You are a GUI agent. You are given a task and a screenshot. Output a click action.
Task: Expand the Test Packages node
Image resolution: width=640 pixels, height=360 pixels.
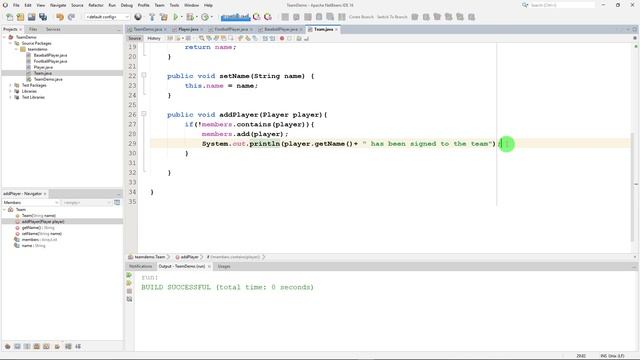(x=10, y=85)
